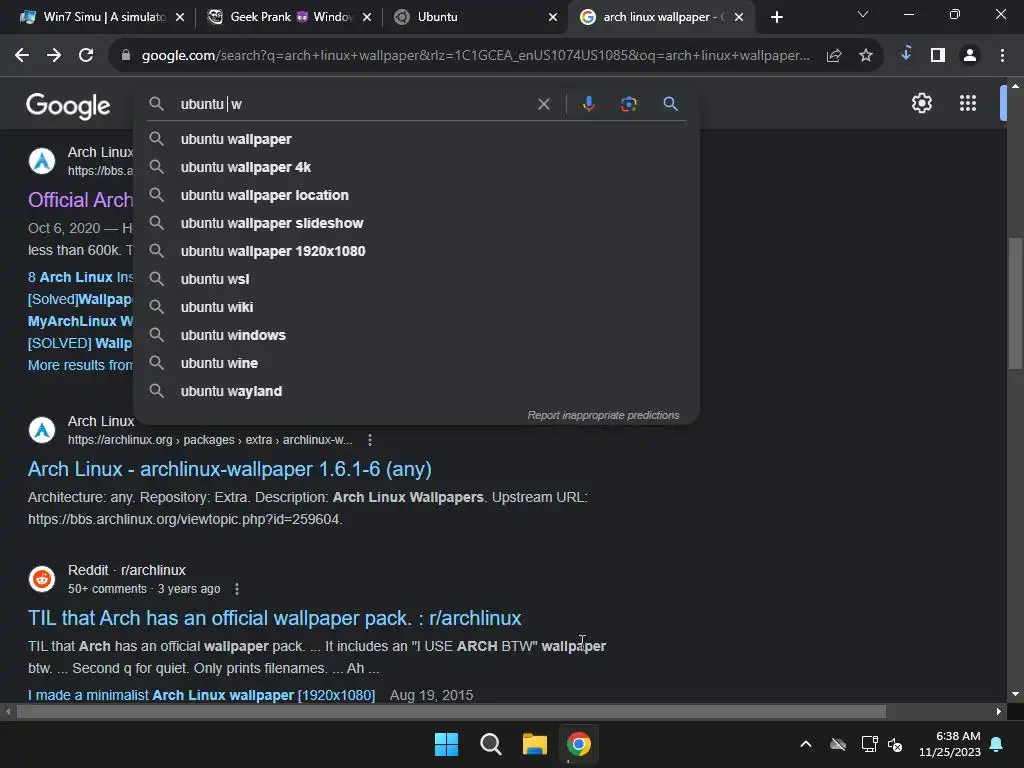The width and height of the screenshot is (1024, 768).
Task: Click Chrome icon in the taskbar
Action: pos(579,744)
